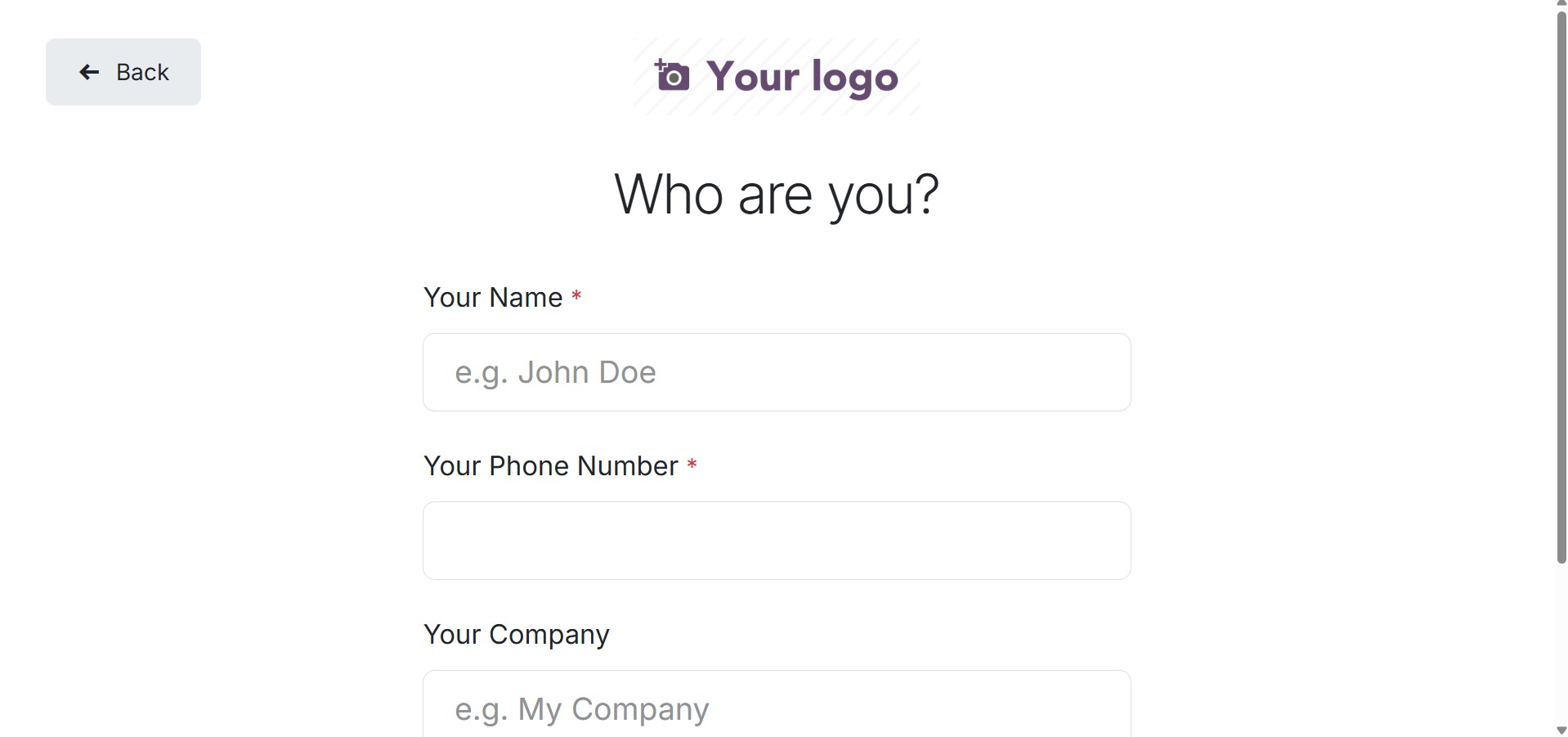
Task: Click the scrollbar up arrow
Action: click(x=1561, y=4)
